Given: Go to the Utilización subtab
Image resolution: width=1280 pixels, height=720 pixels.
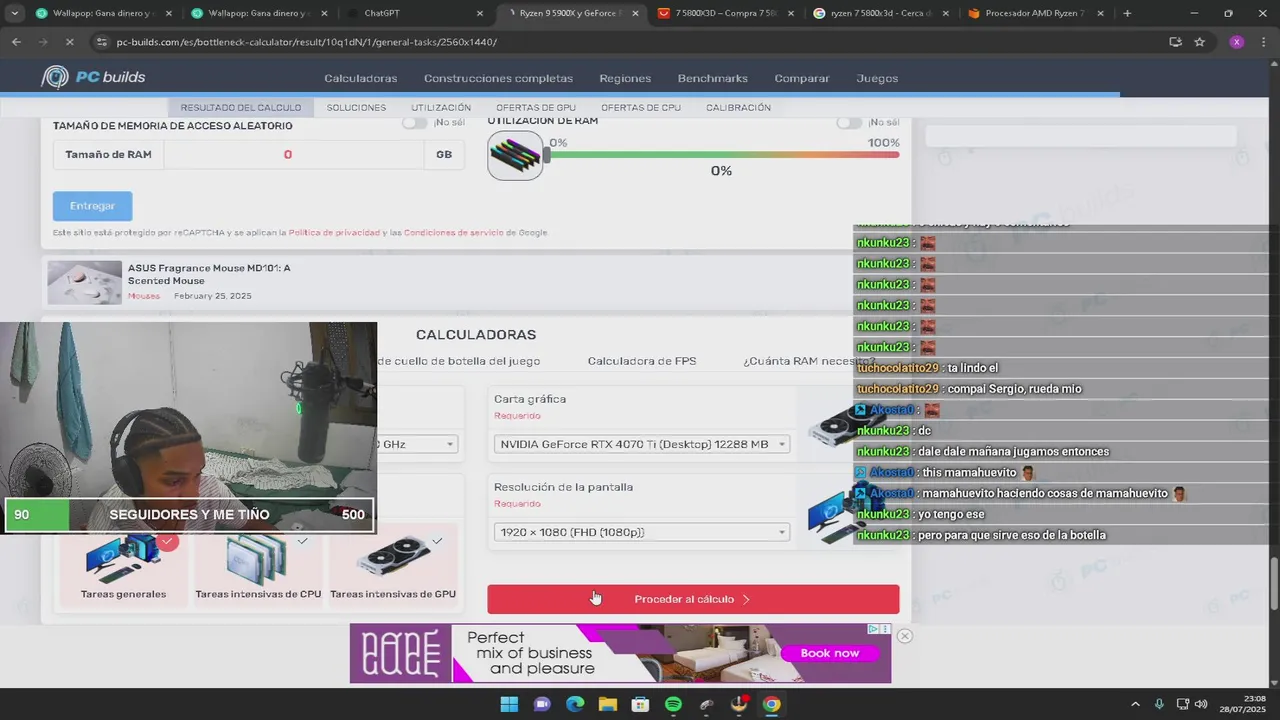Looking at the screenshot, I should point(441,107).
